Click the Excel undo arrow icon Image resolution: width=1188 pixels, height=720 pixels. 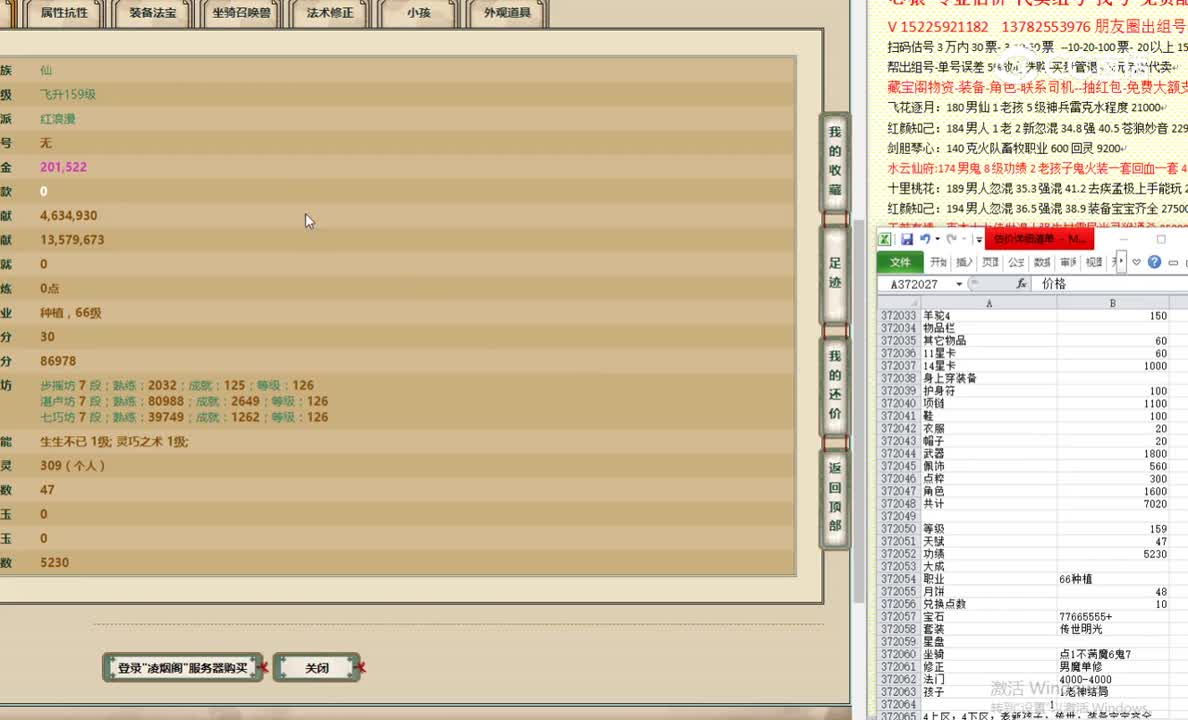[924, 239]
